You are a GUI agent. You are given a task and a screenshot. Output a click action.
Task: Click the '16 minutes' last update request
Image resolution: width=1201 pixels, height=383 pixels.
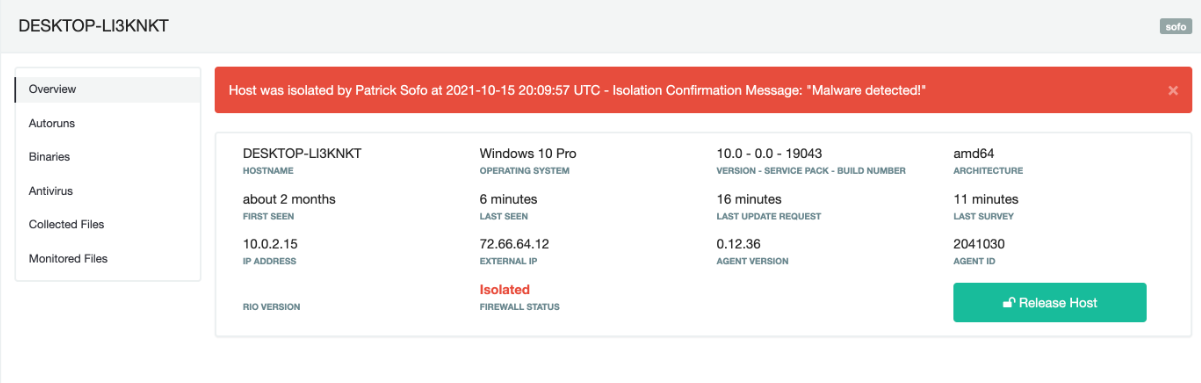point(749,199)
